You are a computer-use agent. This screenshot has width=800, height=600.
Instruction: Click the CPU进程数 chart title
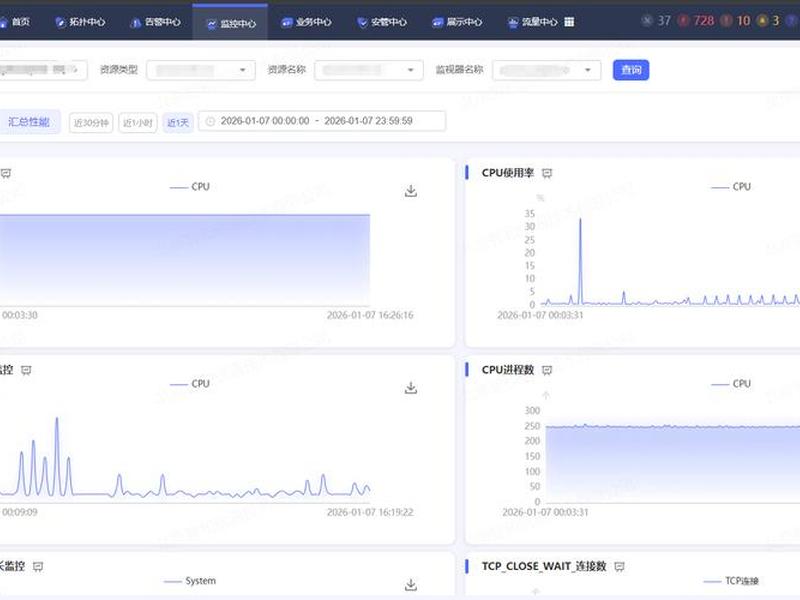(x=508, y=370)
